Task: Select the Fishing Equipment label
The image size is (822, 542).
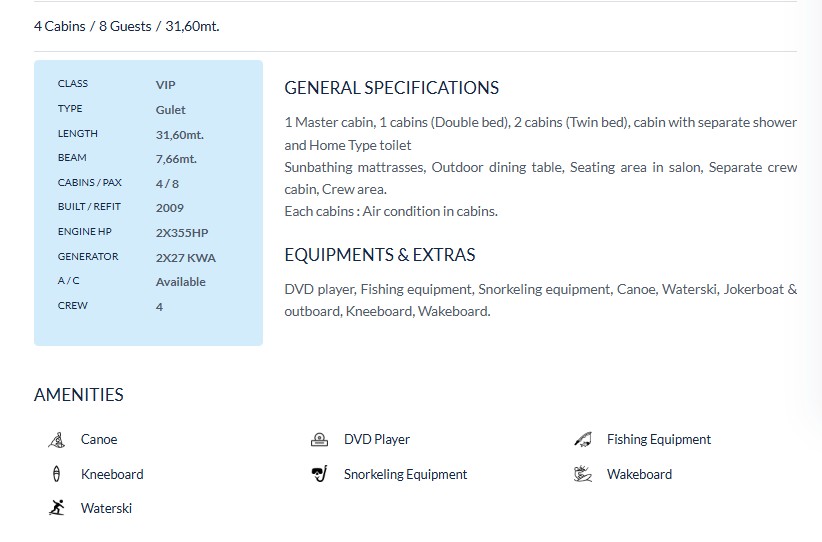Action: pos(658,440)
